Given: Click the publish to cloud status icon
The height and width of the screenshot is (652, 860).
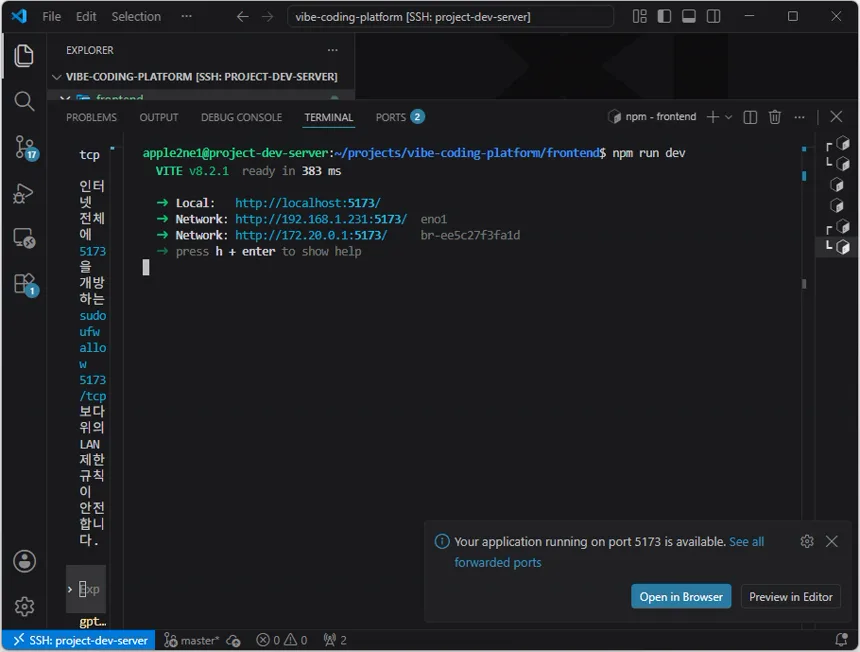Looking at the screenshot, I should pyautogui.click(x=234, y=640).
